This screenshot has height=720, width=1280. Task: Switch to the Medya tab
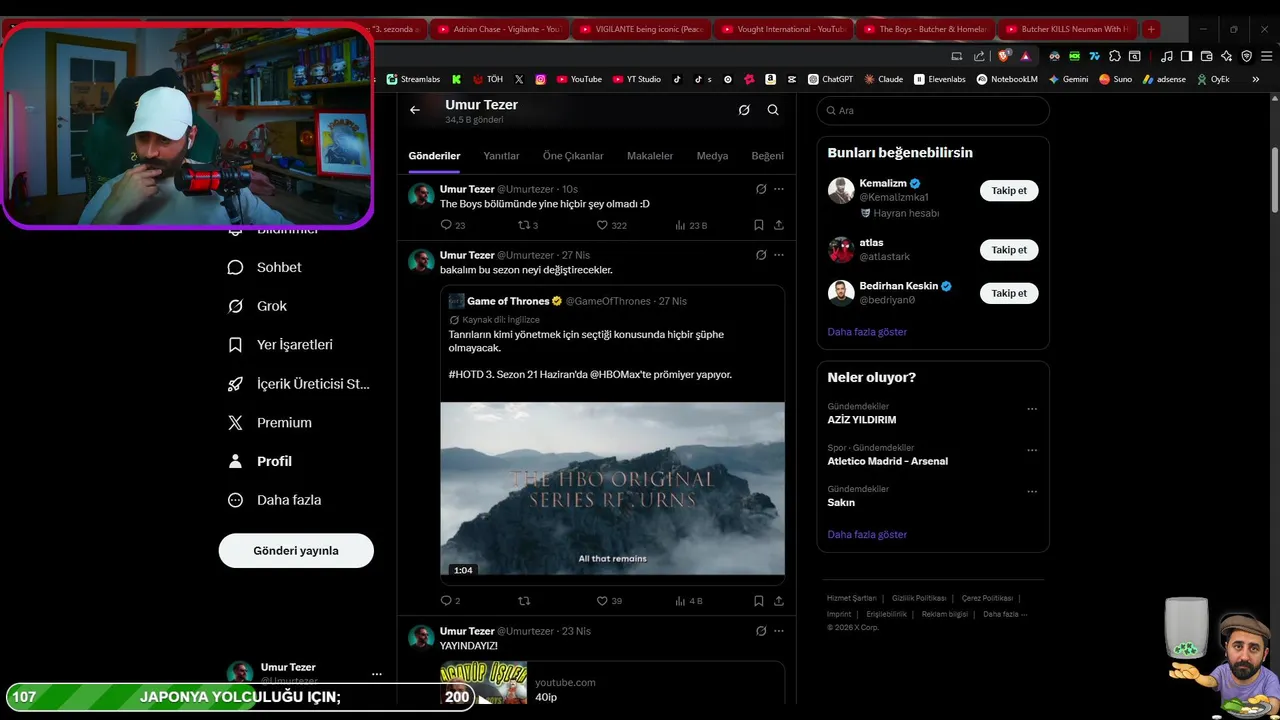click(x=712, y=156)
